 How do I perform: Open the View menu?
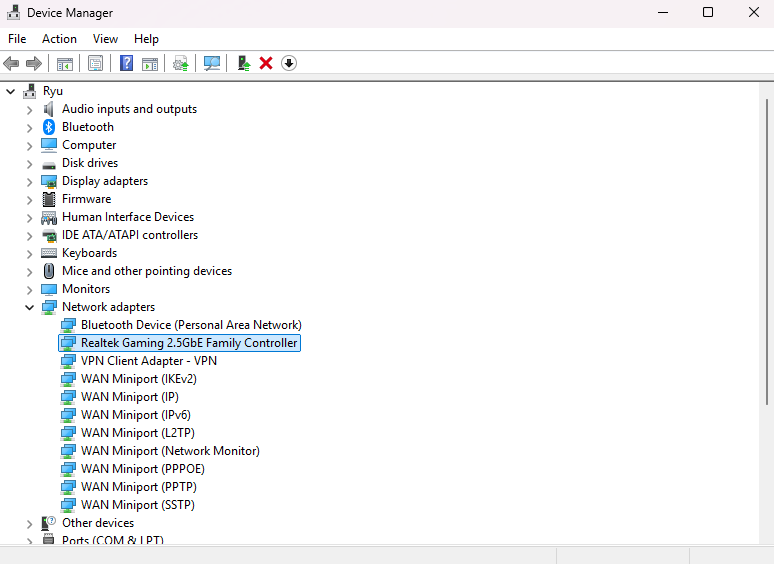point(105,39)
